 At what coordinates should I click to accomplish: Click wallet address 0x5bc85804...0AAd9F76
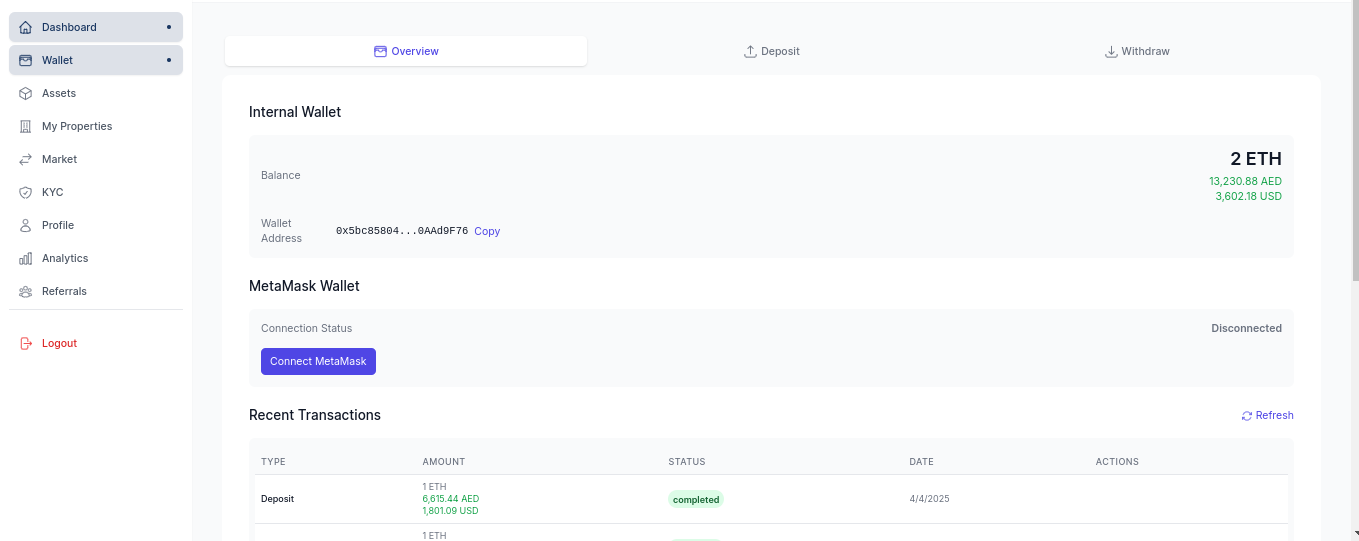tap(402, 231)
